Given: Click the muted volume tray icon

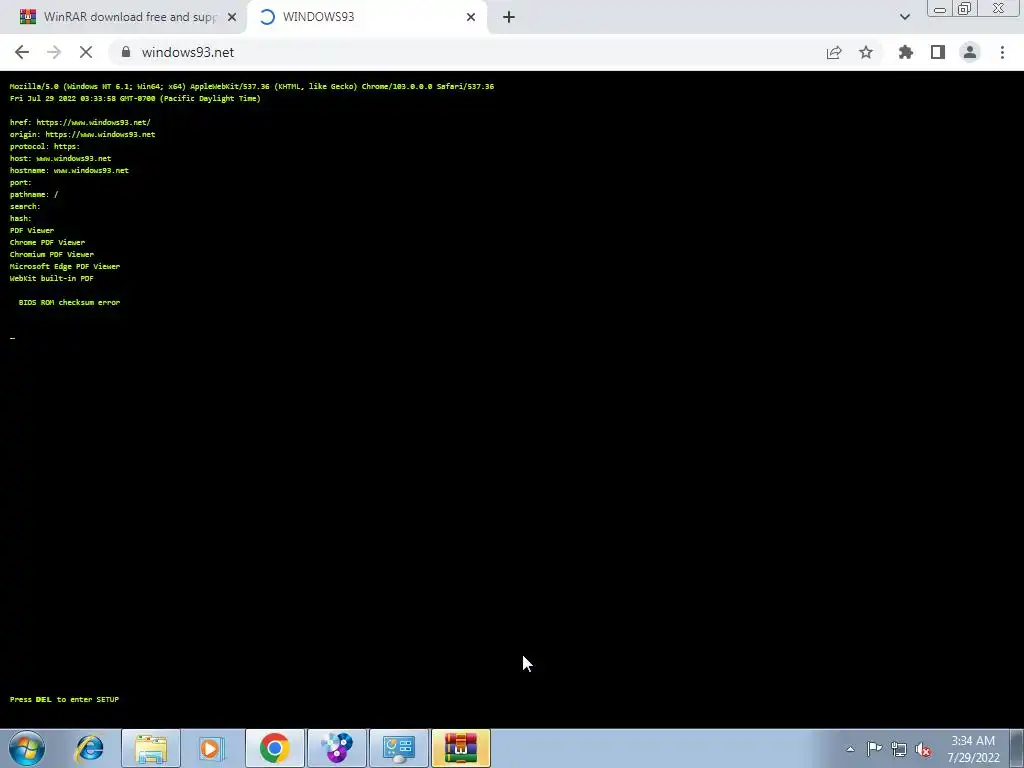Looking at the screenshot, I should 923,749.
